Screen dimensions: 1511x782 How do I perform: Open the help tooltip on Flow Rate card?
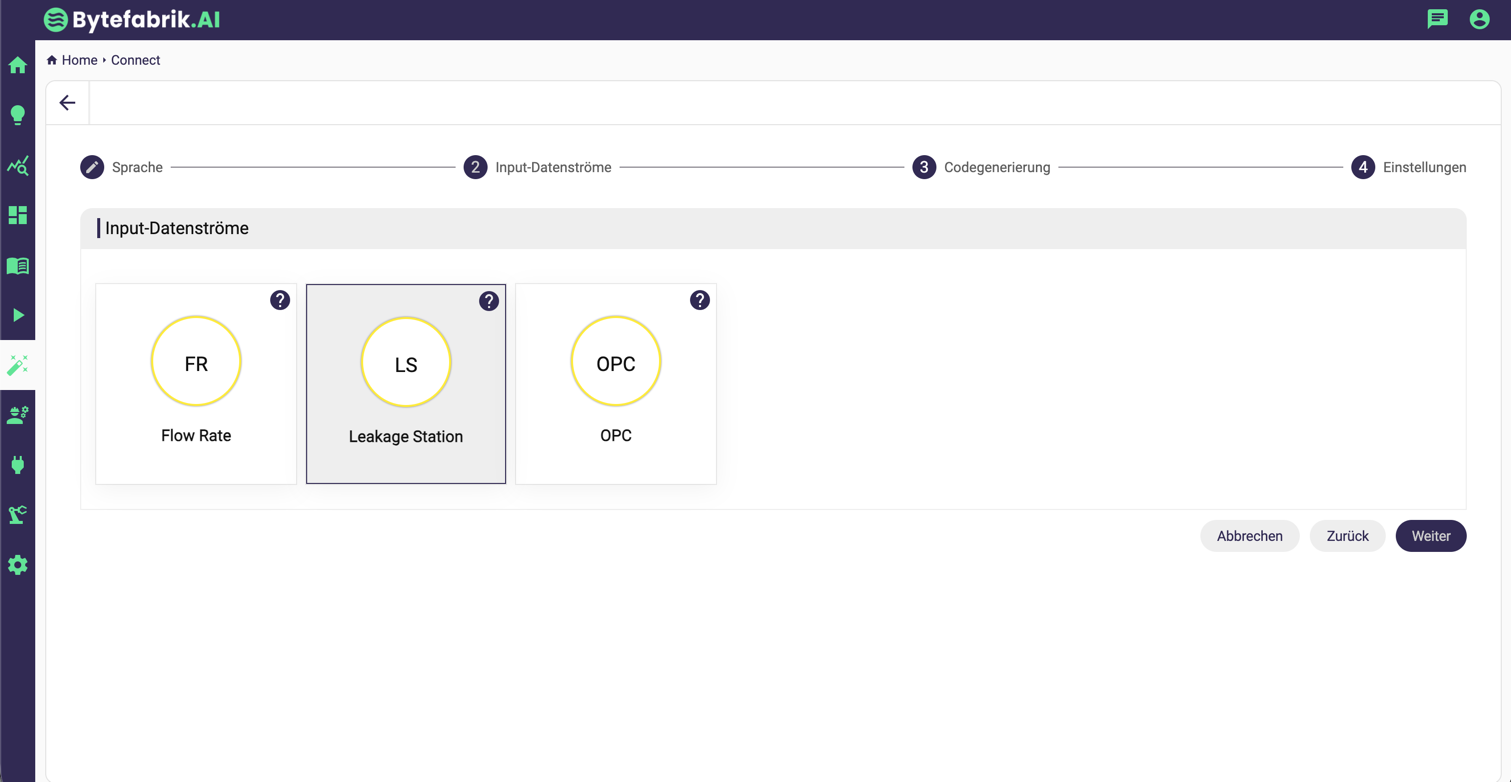pyautogui.click(x=279, y=299)
